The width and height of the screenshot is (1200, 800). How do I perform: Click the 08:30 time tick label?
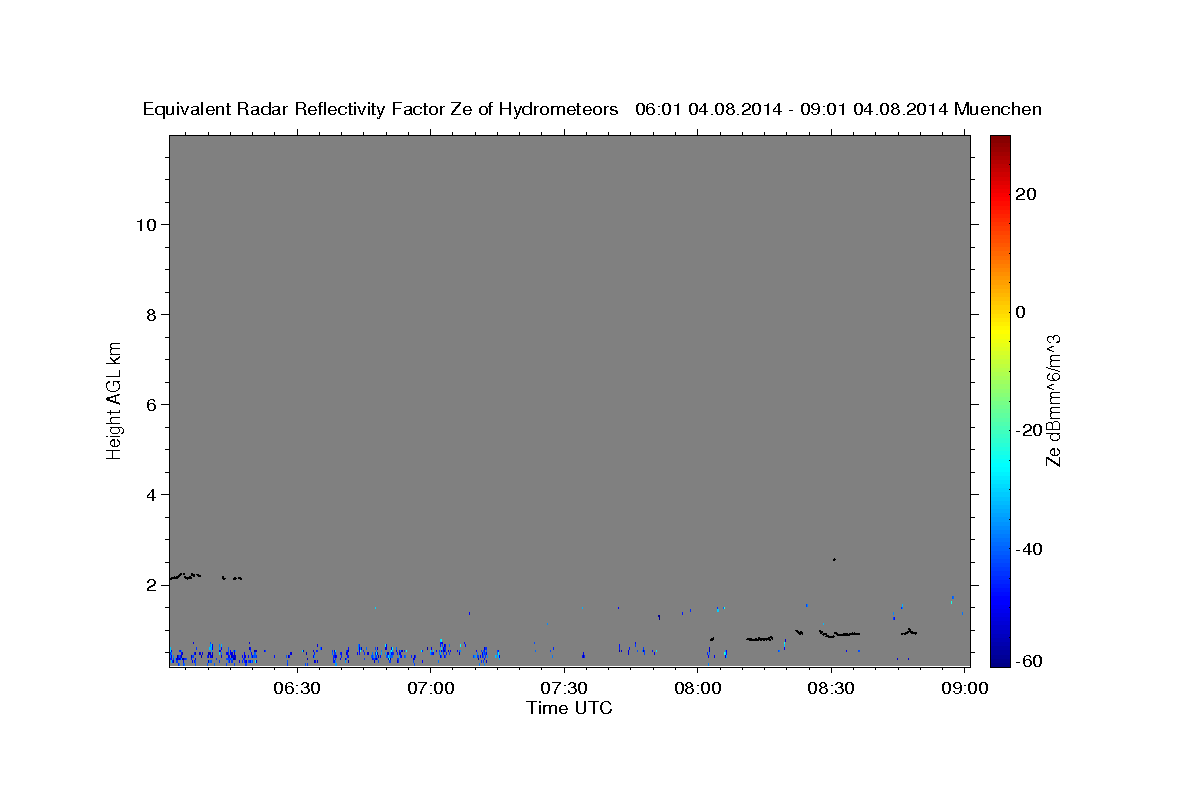coord(831,689)
